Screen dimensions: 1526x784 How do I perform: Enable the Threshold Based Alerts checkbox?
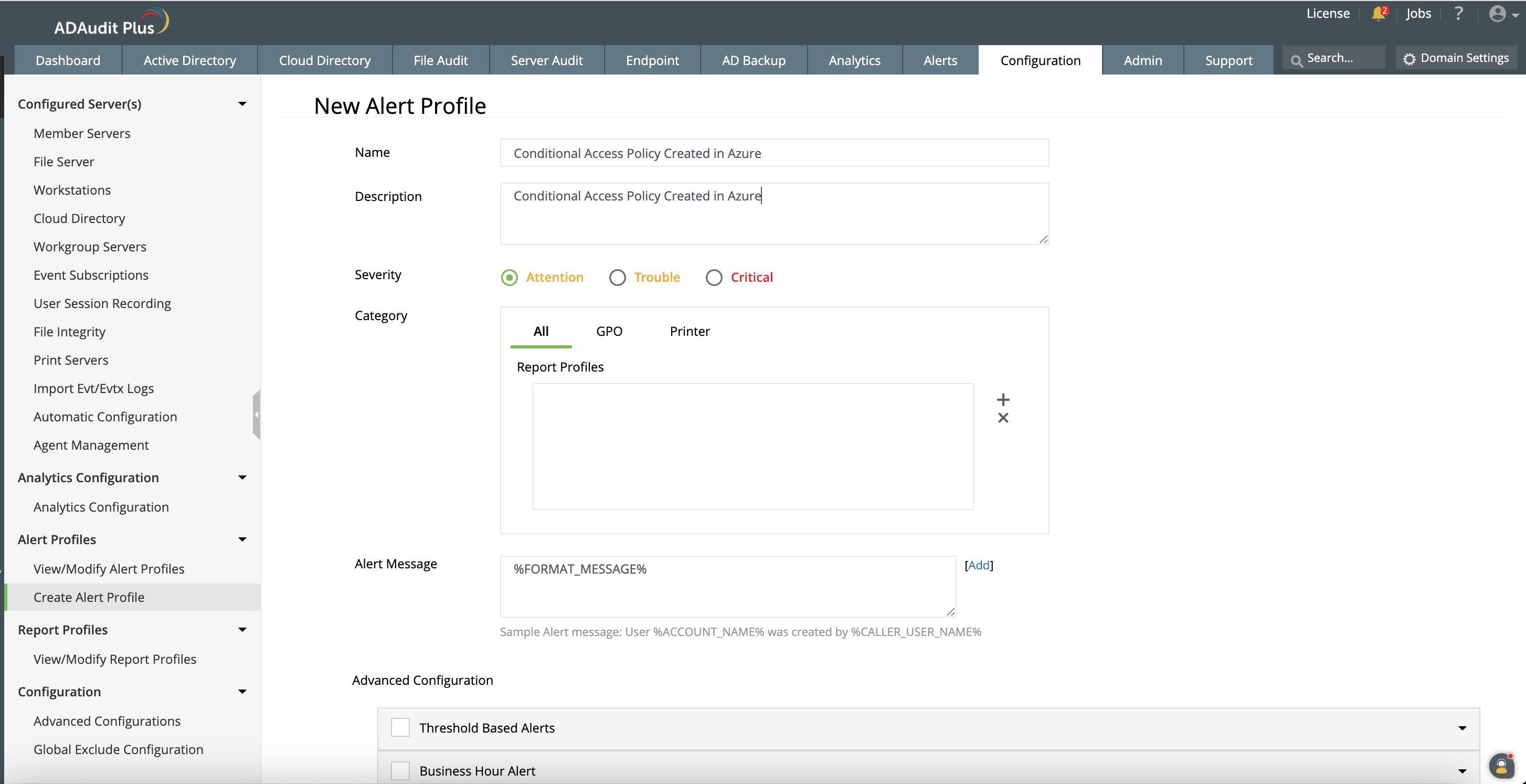click(x=400, y=727)
